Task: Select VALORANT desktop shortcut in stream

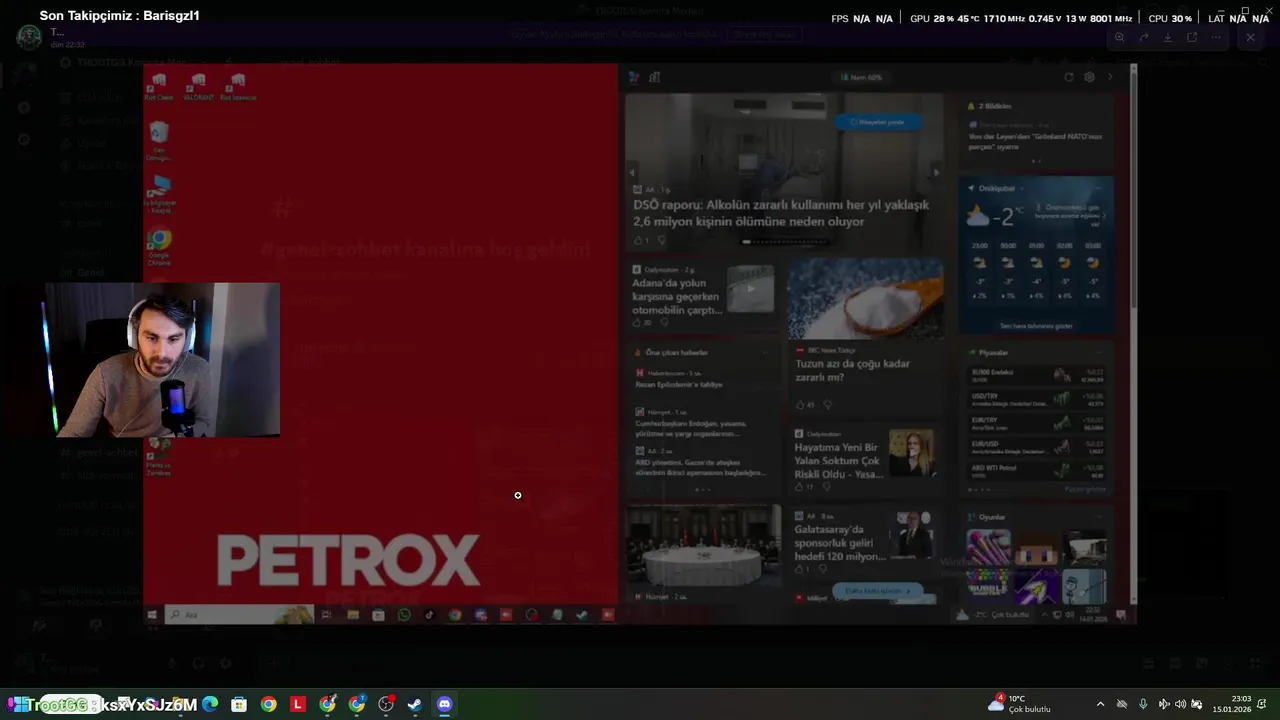Action: [198, 87]
